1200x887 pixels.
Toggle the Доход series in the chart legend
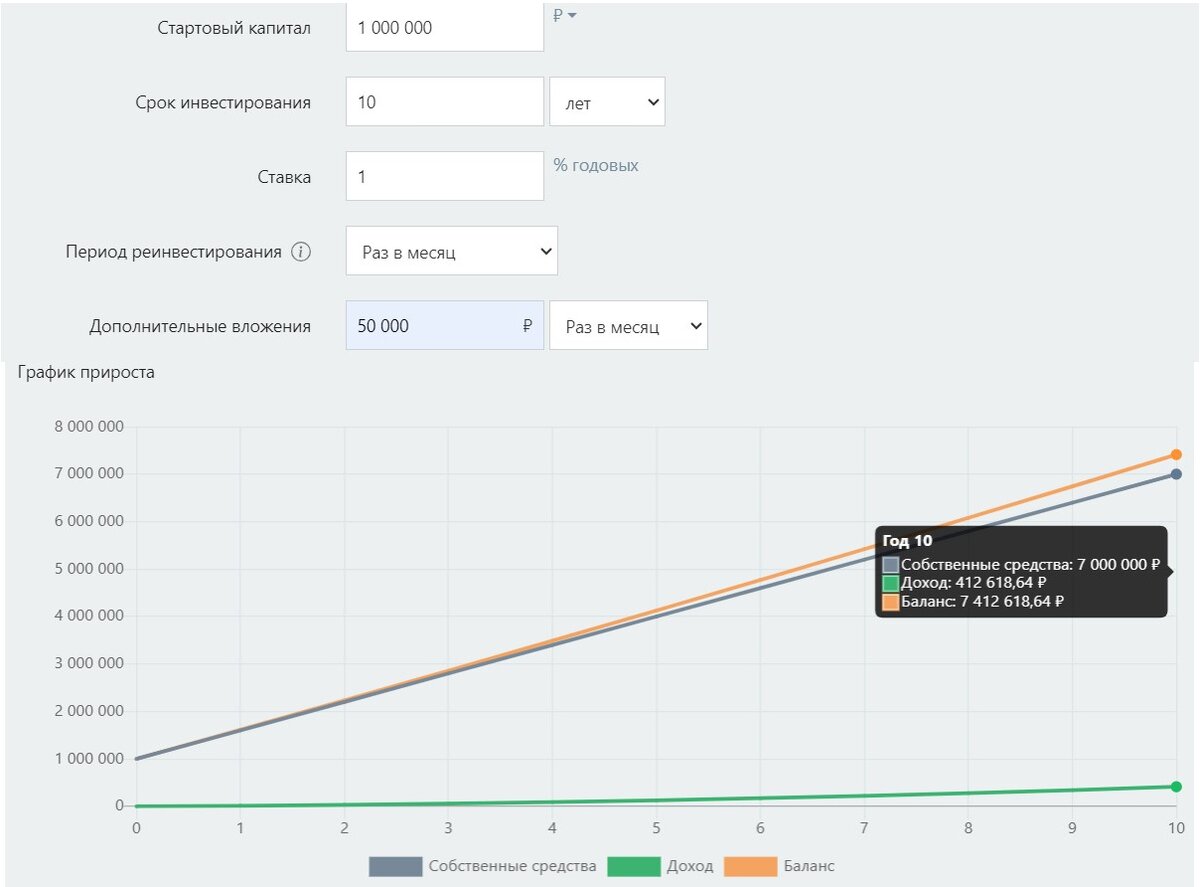pyautogui.click(x=659, y=866)
